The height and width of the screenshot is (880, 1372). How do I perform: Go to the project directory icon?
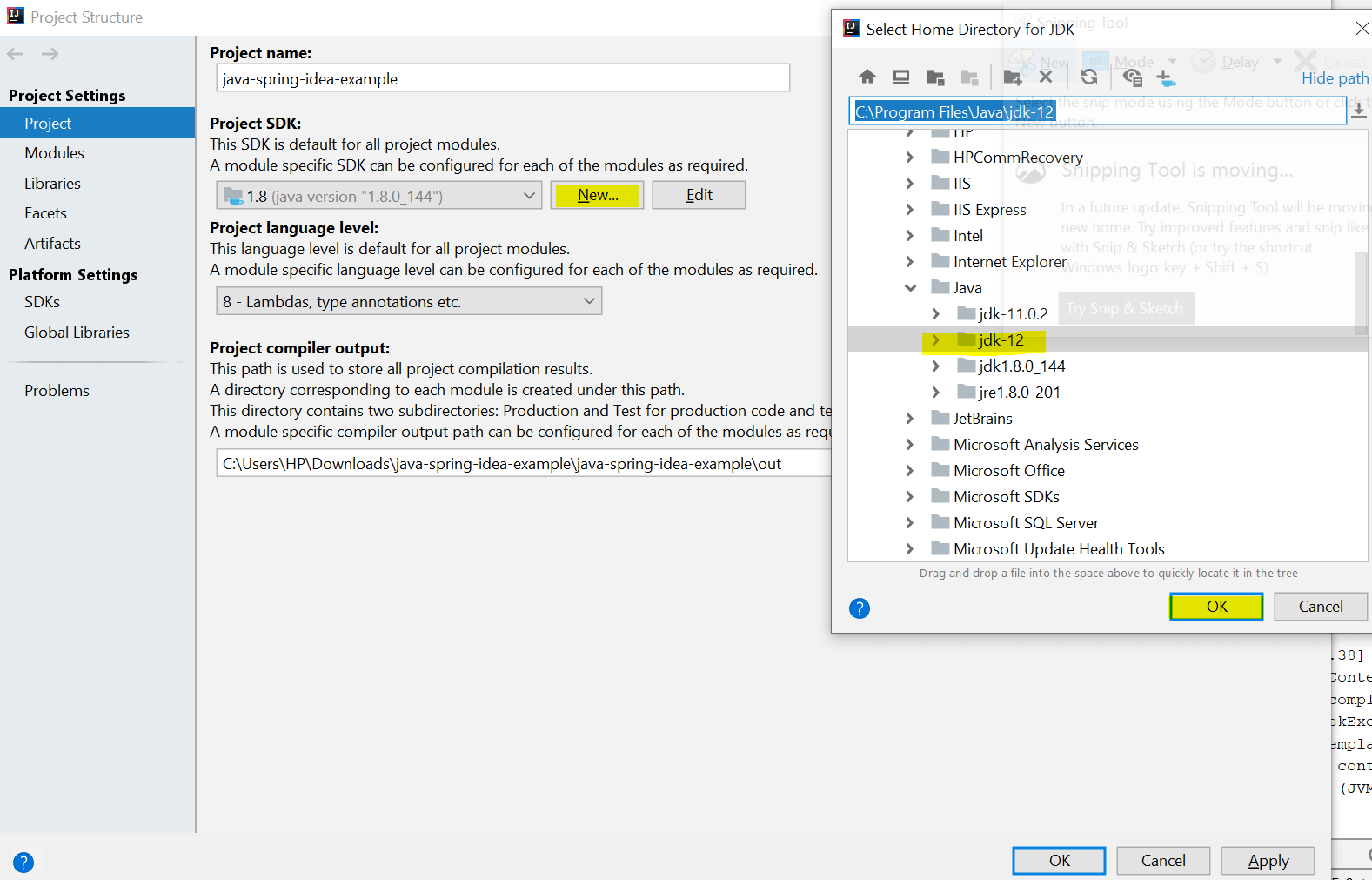936,77
